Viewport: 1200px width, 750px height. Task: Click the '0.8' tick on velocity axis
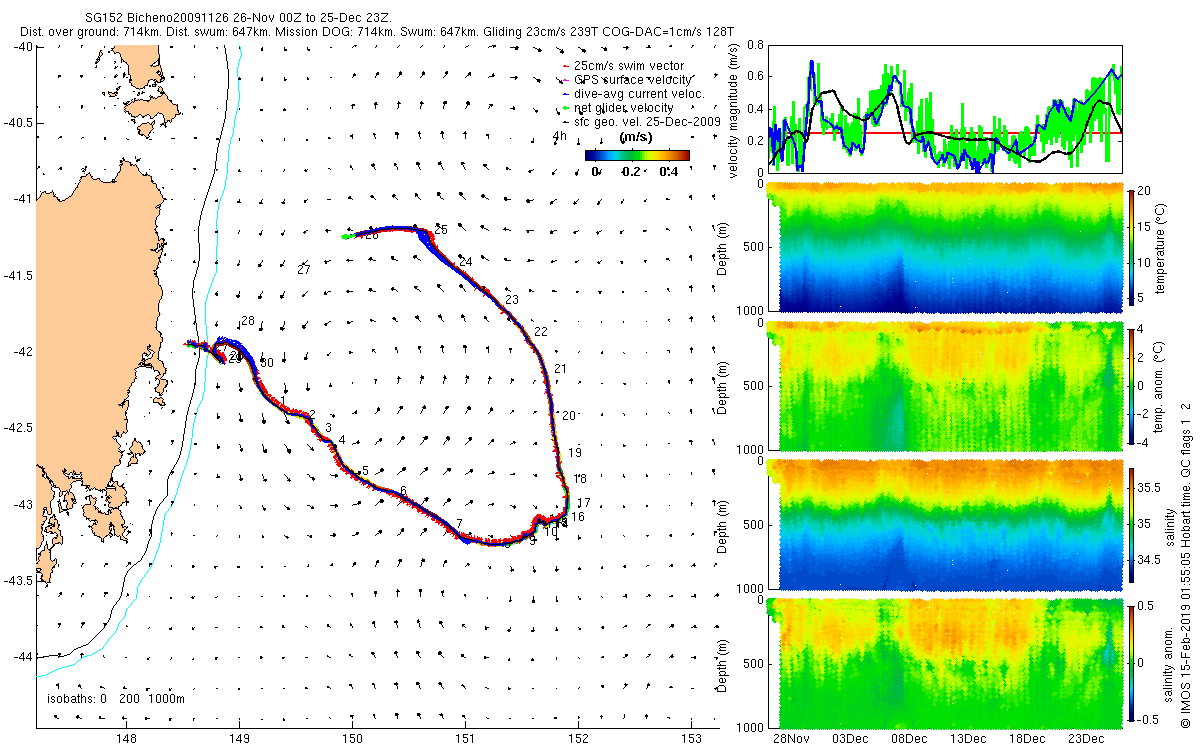point(756,45)
